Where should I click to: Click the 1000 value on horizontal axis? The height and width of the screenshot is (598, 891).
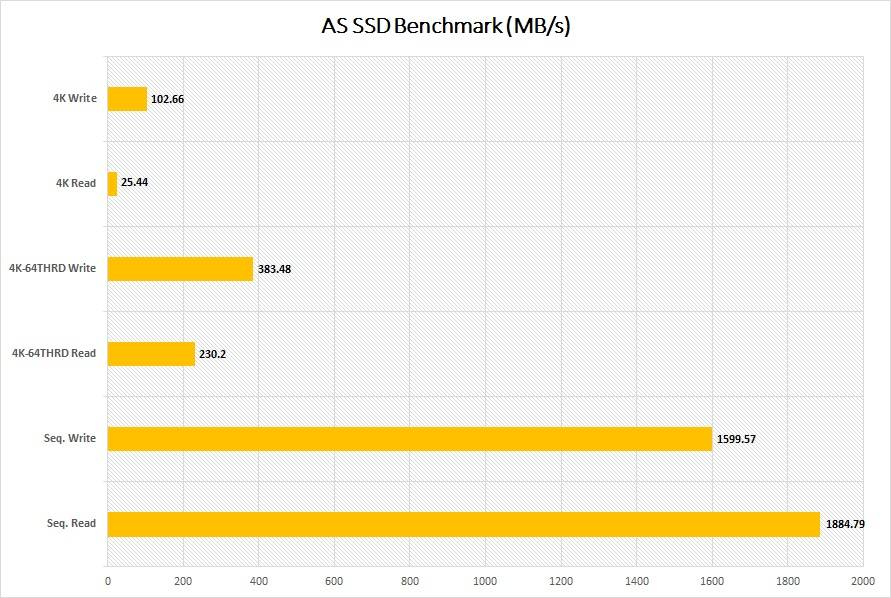pos(485,581)
